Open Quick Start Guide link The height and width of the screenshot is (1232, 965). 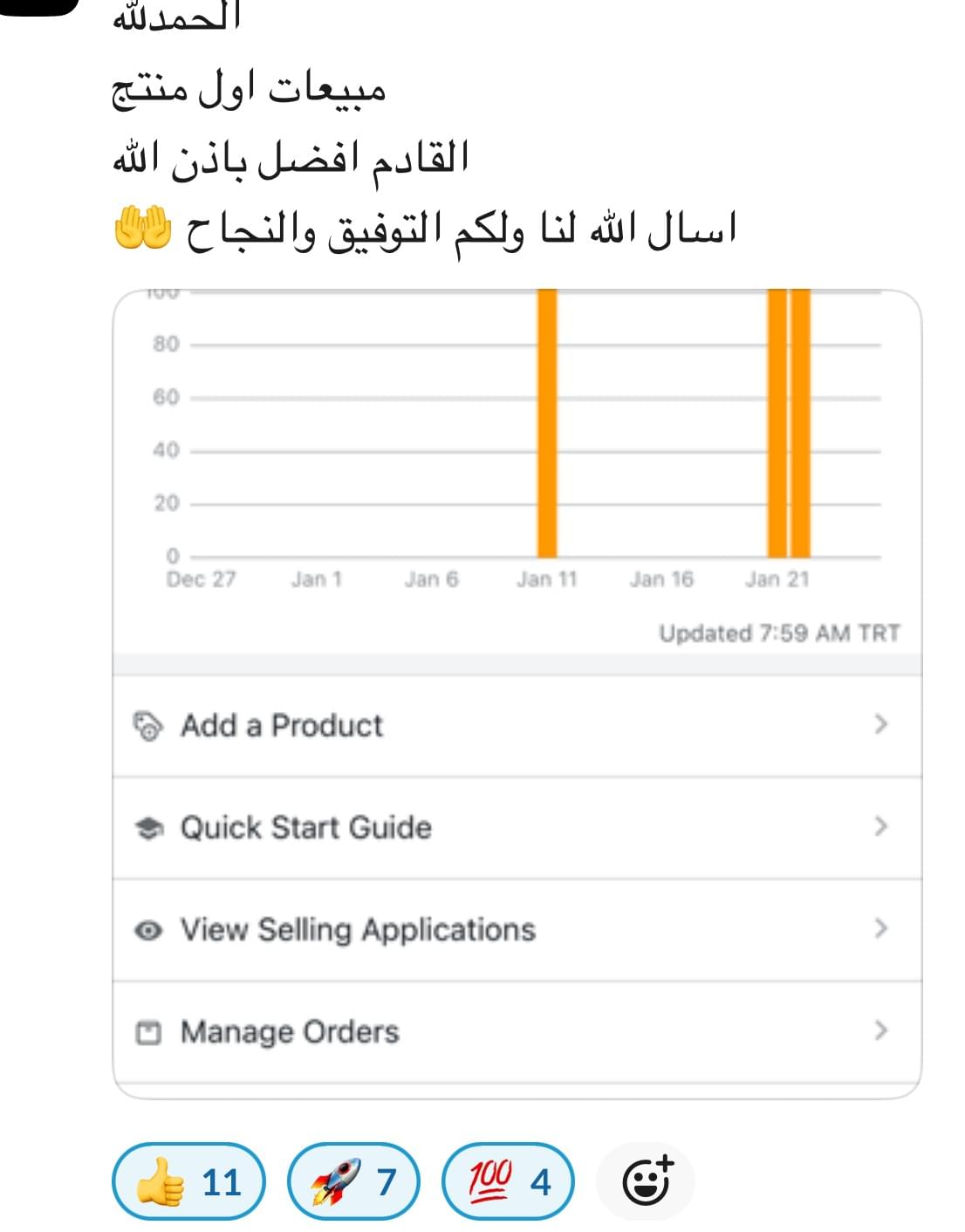(x=305, y=828)
